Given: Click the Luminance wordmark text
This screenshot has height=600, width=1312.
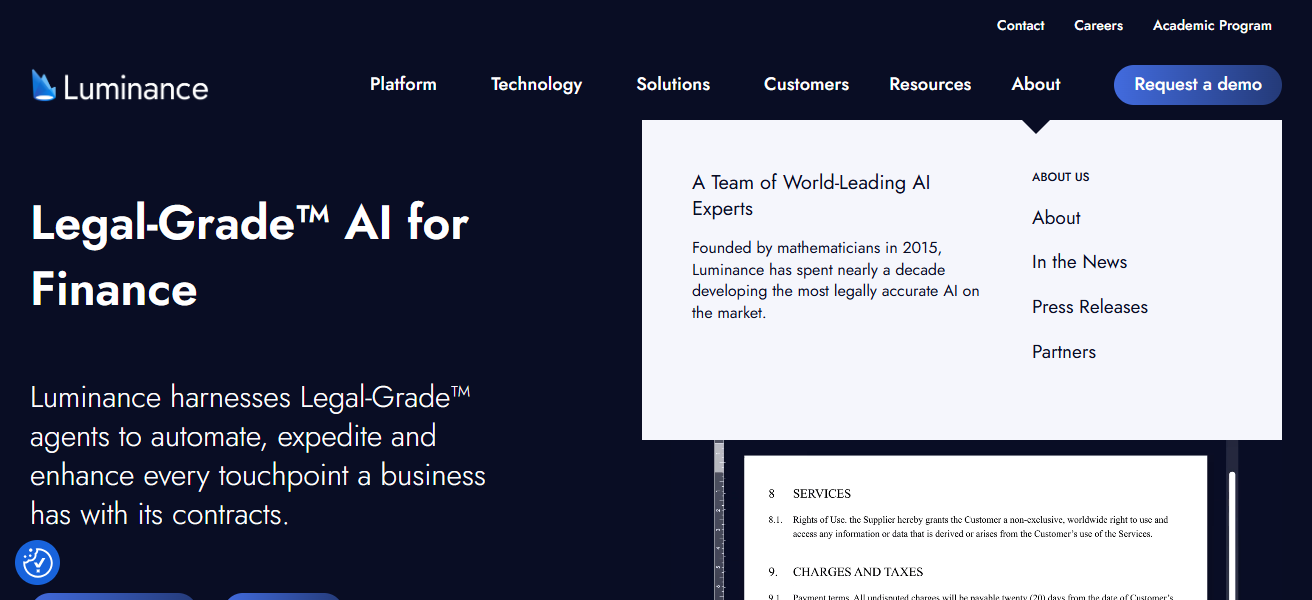Looking at the screenshot, I should tap(136, 88).
